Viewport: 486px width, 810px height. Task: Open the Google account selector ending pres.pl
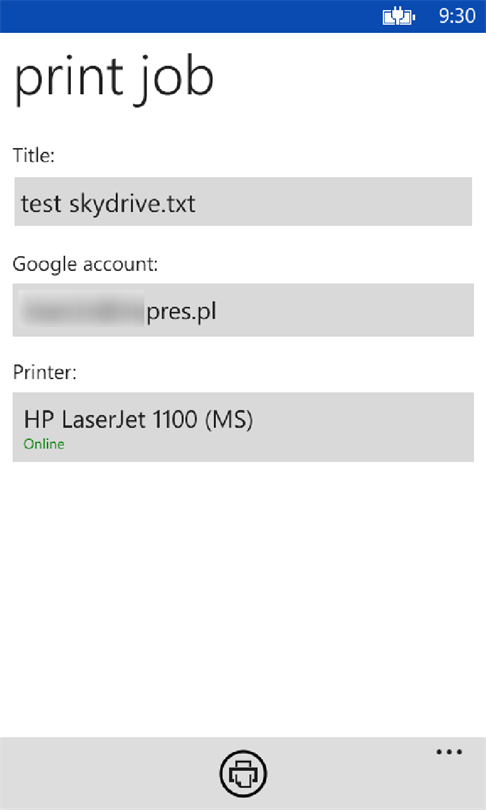[243, 310]
